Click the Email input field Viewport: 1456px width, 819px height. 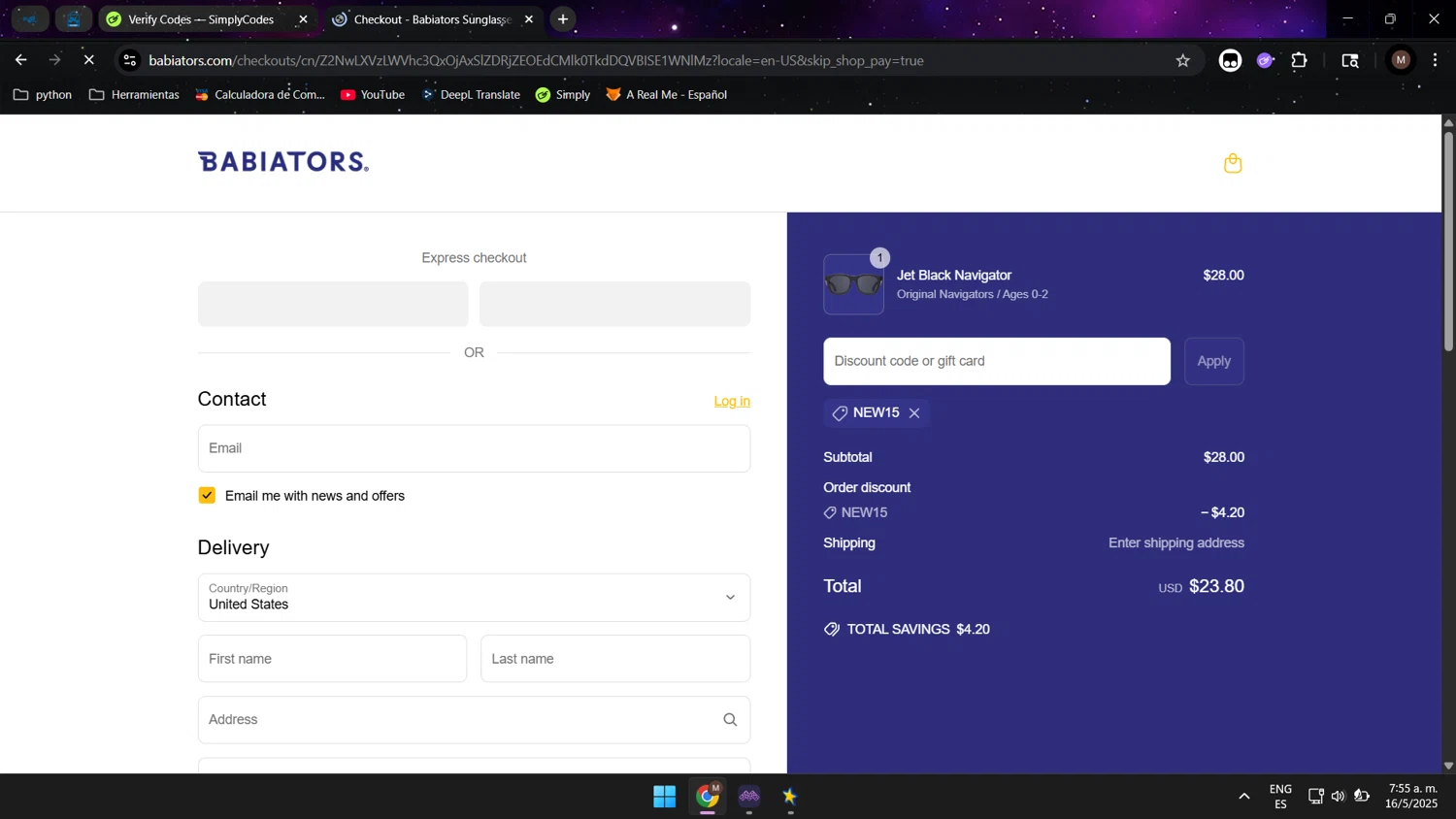[x=474, y=448]
